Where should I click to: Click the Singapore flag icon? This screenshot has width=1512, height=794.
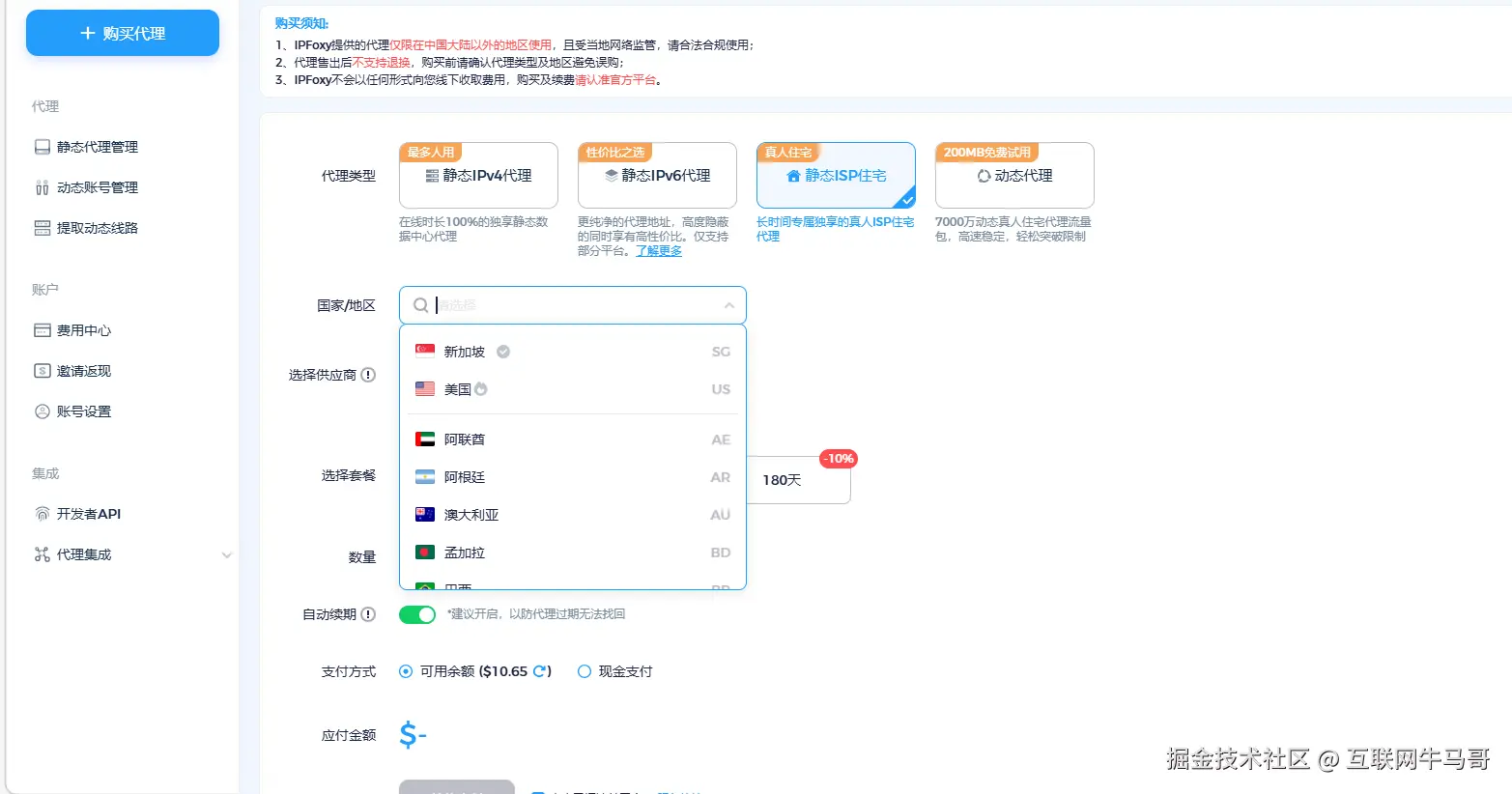425,352
